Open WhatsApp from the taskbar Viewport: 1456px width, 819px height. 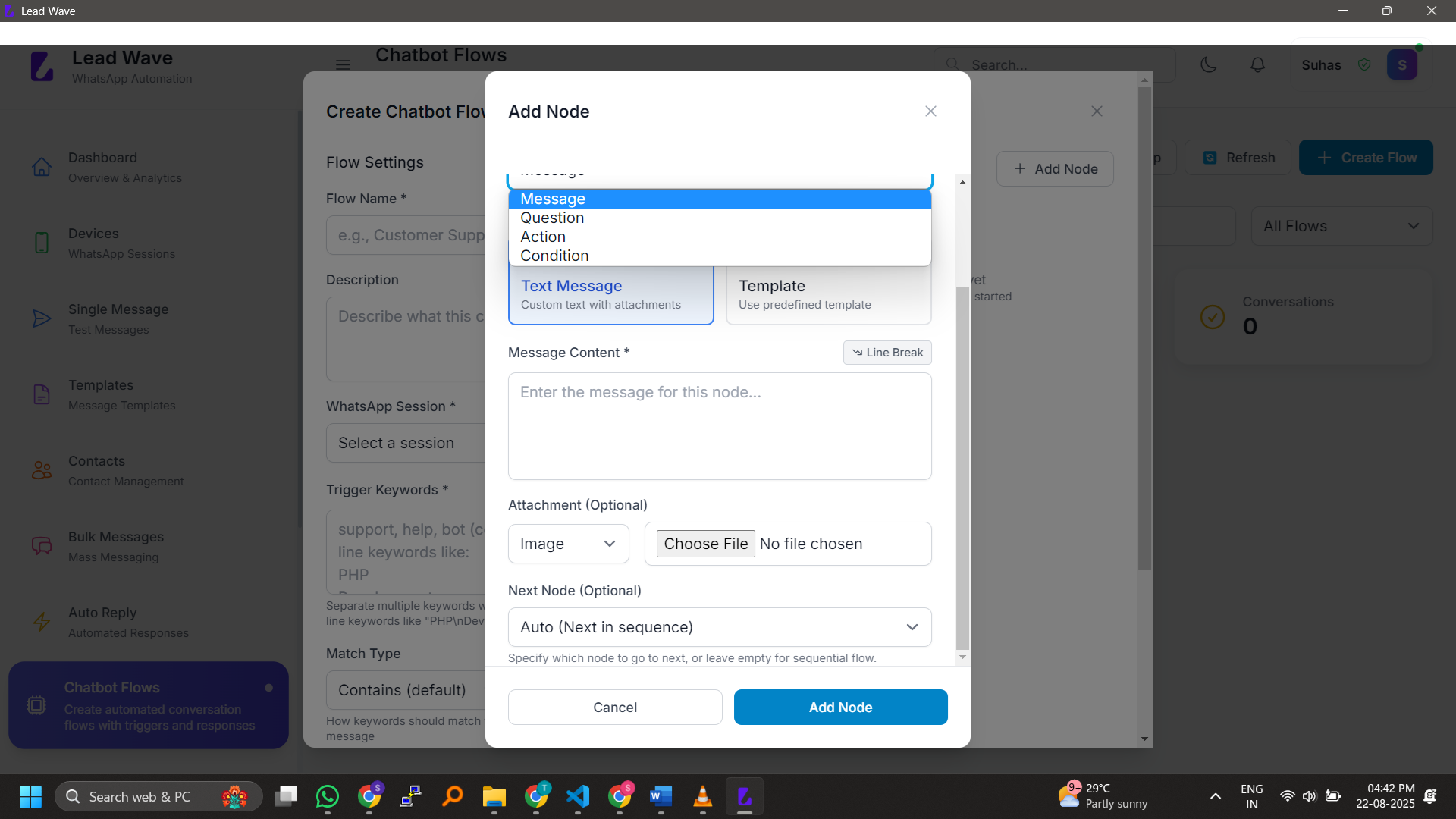point(328,796)
